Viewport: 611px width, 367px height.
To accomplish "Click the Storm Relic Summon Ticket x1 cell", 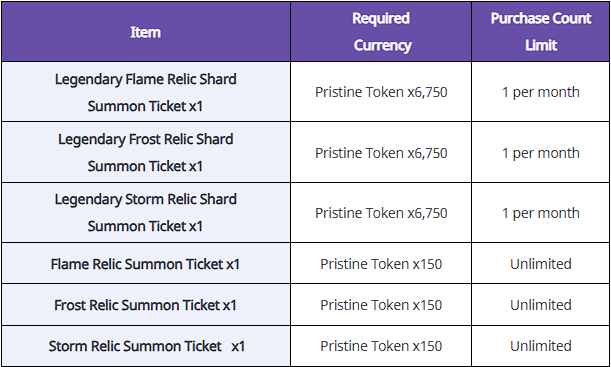I will click(146, 346).
